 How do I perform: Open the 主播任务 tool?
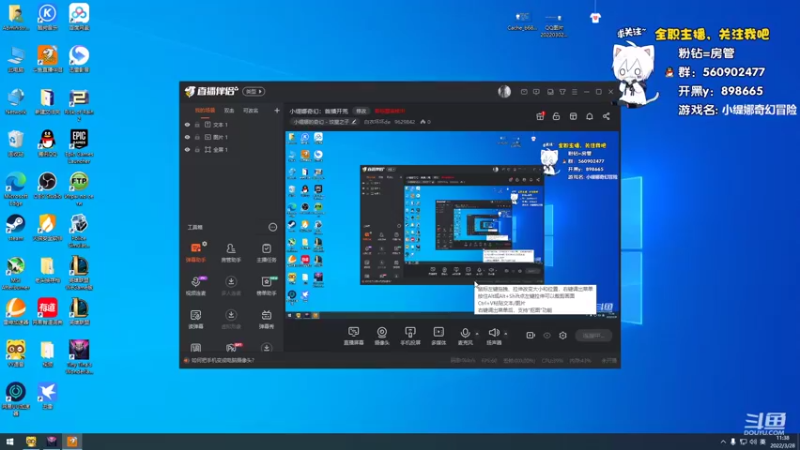266,253
